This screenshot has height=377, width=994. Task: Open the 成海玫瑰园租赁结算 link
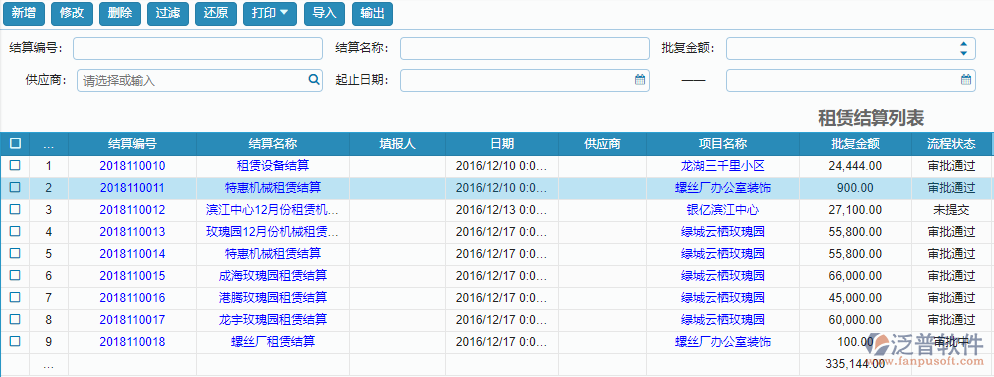273,276
